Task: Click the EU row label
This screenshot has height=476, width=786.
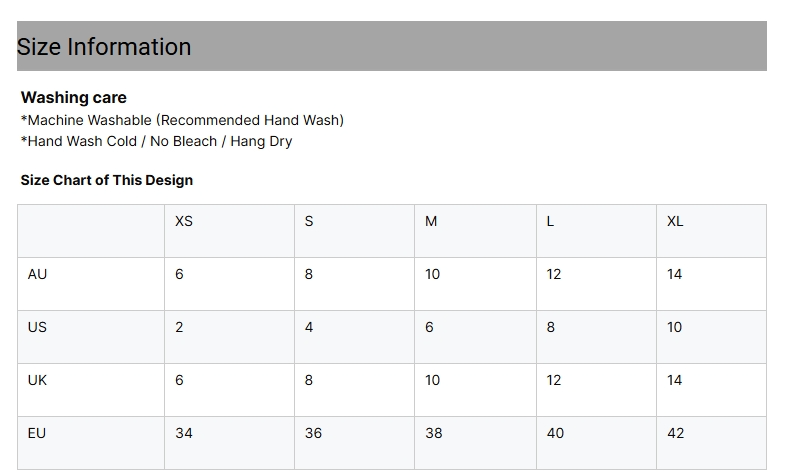Action: [x=37, y=433]
